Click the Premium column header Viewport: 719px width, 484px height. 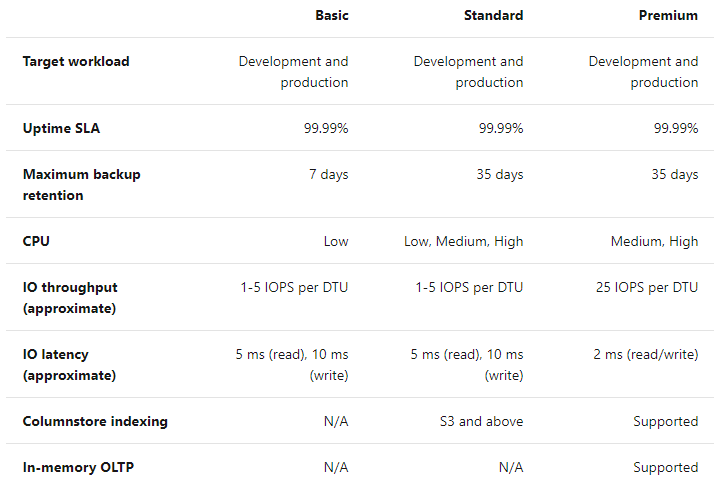(x=668, y=15)
